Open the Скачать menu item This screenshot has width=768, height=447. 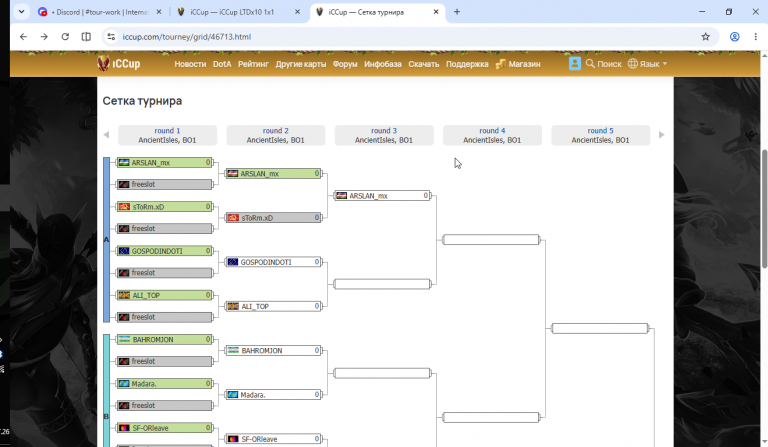tap(424, 64)
